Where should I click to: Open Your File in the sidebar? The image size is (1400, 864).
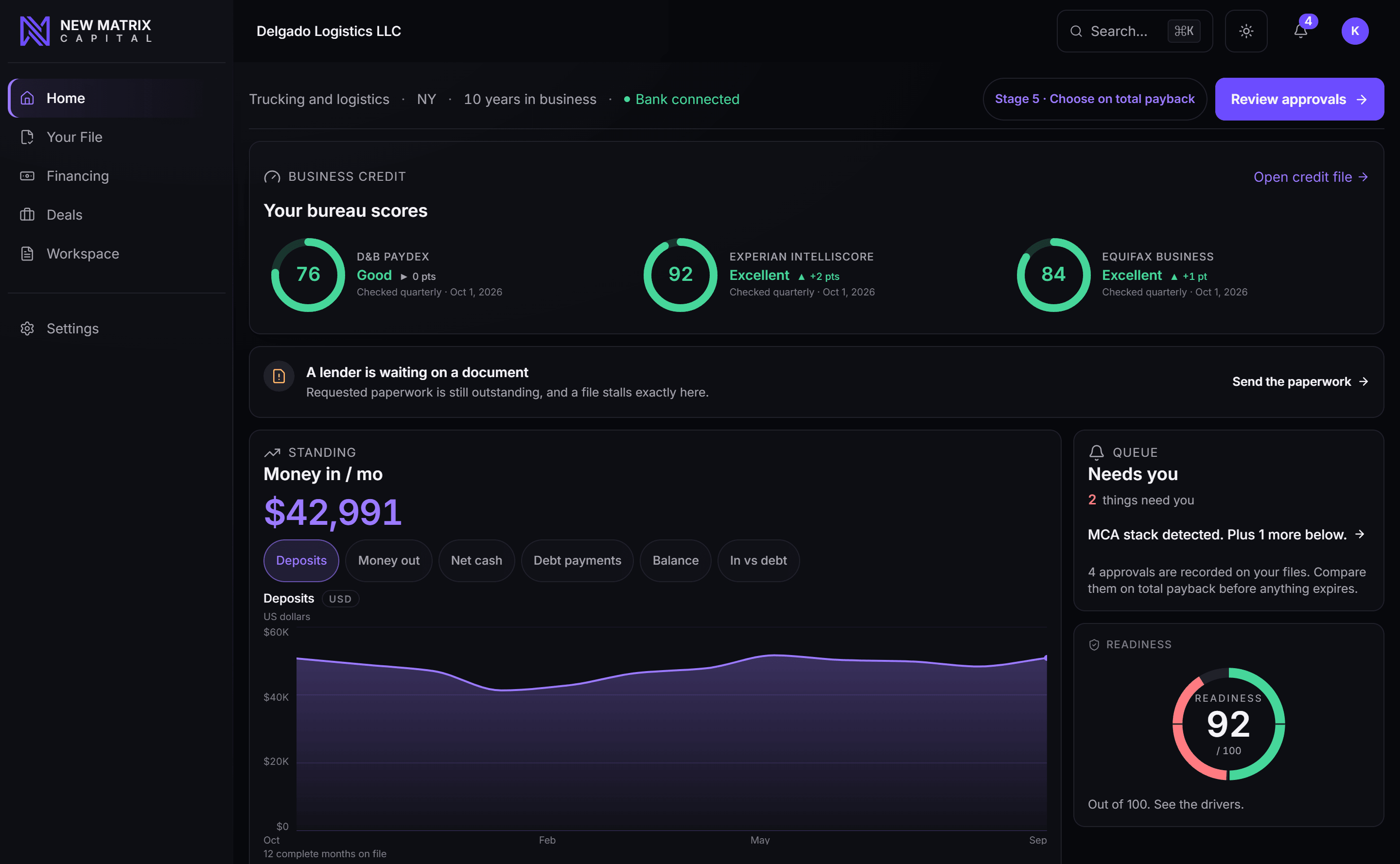tap(117, 137)
